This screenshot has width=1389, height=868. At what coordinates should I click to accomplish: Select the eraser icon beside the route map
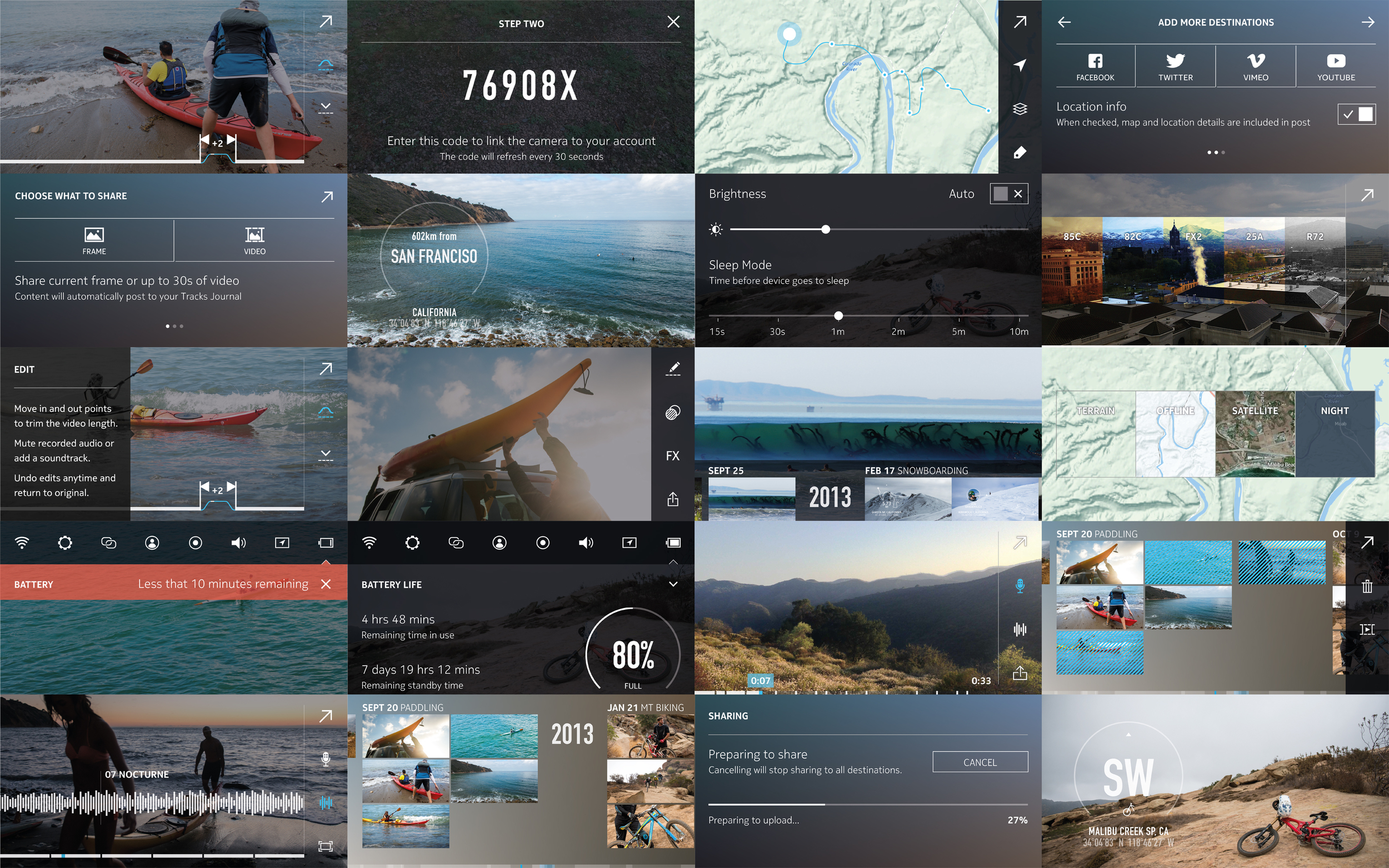1020,152
